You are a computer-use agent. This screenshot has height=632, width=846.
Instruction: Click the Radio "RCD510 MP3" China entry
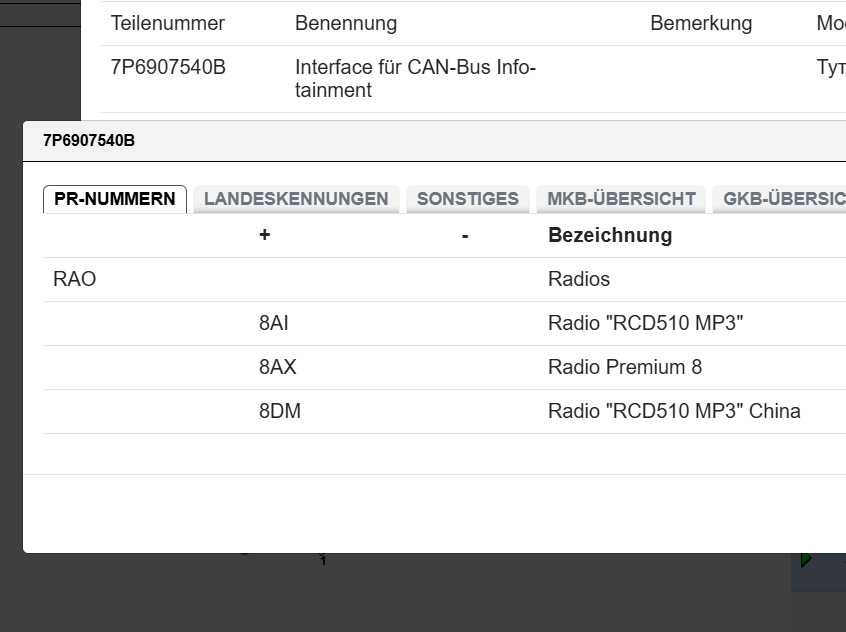[674, 412]
